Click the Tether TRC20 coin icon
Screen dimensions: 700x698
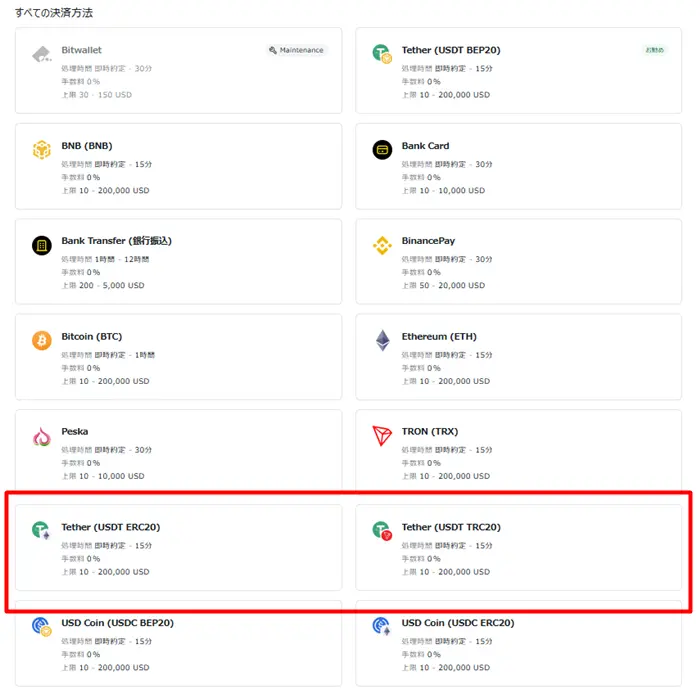pyautogui.click(x=382, y=531)
